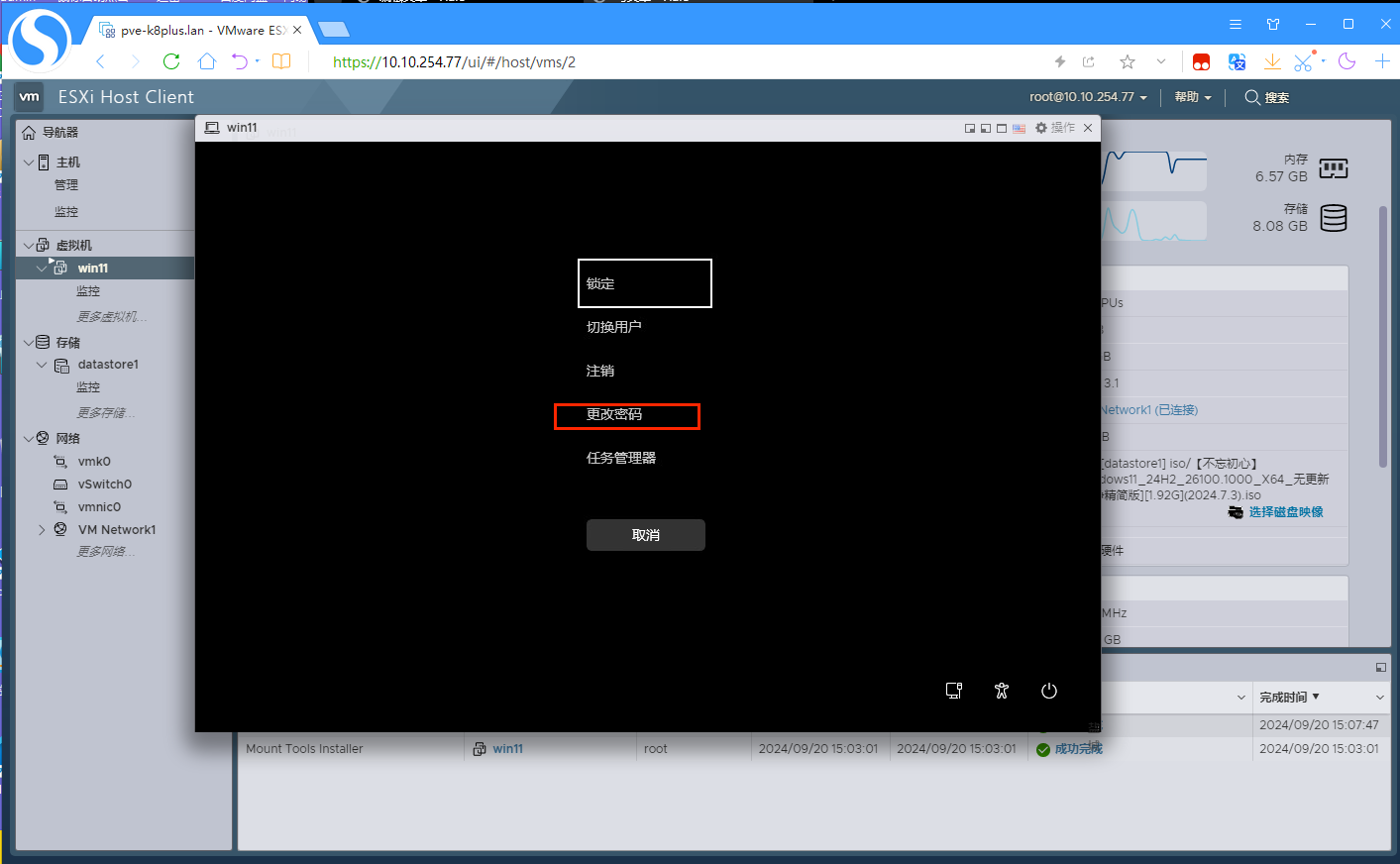
Task: Open 管理 under 主机
Action: pos(66,185)
